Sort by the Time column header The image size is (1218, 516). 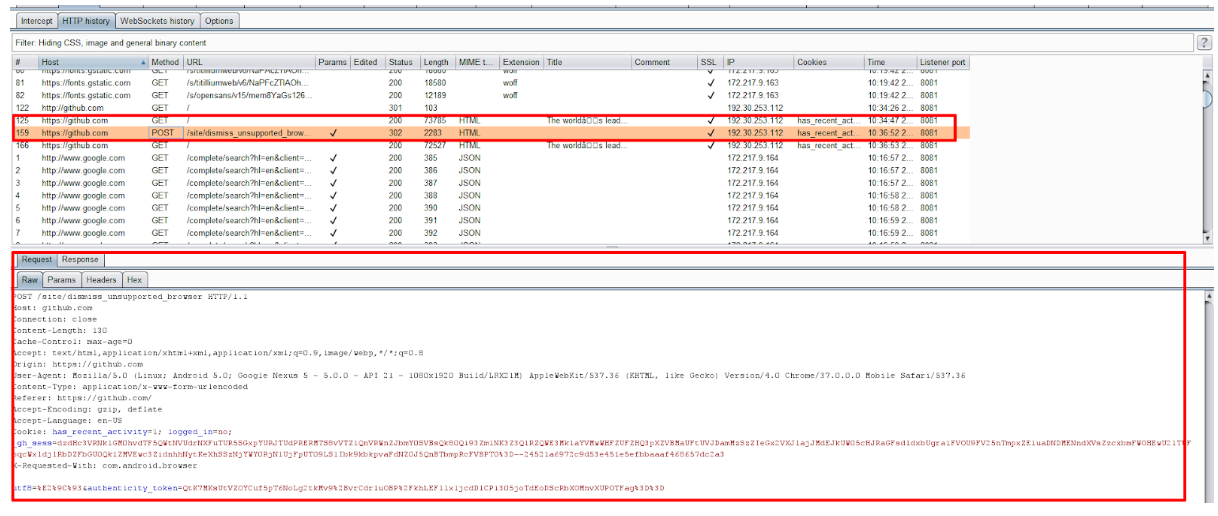[890, 62]
